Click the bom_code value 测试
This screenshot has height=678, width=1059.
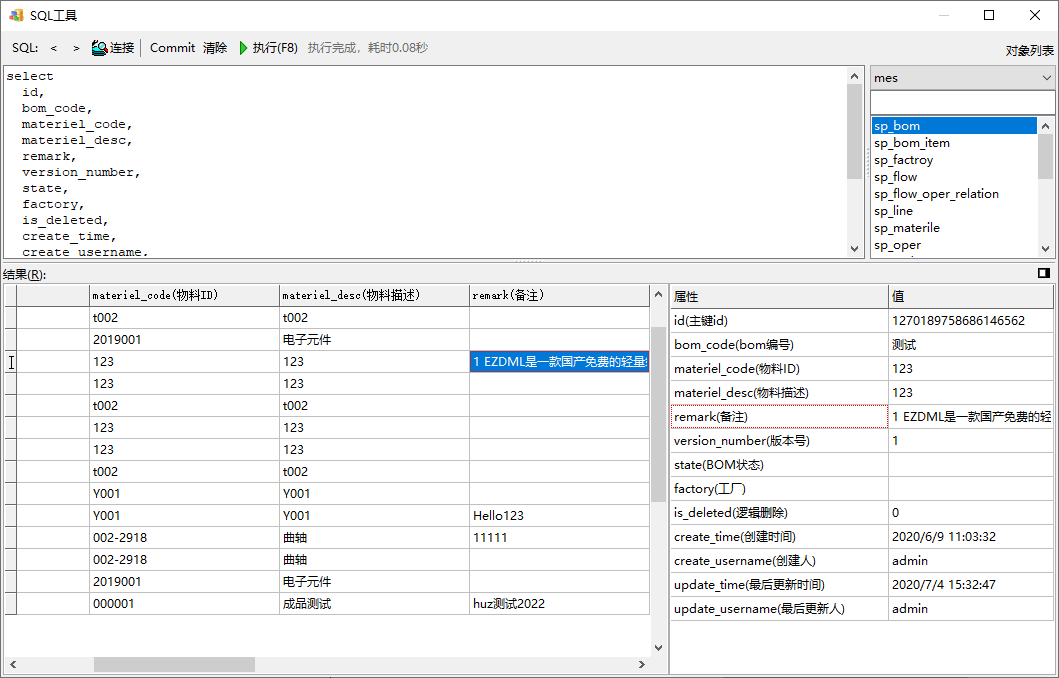pyautogui.click(x=971, y=344)
